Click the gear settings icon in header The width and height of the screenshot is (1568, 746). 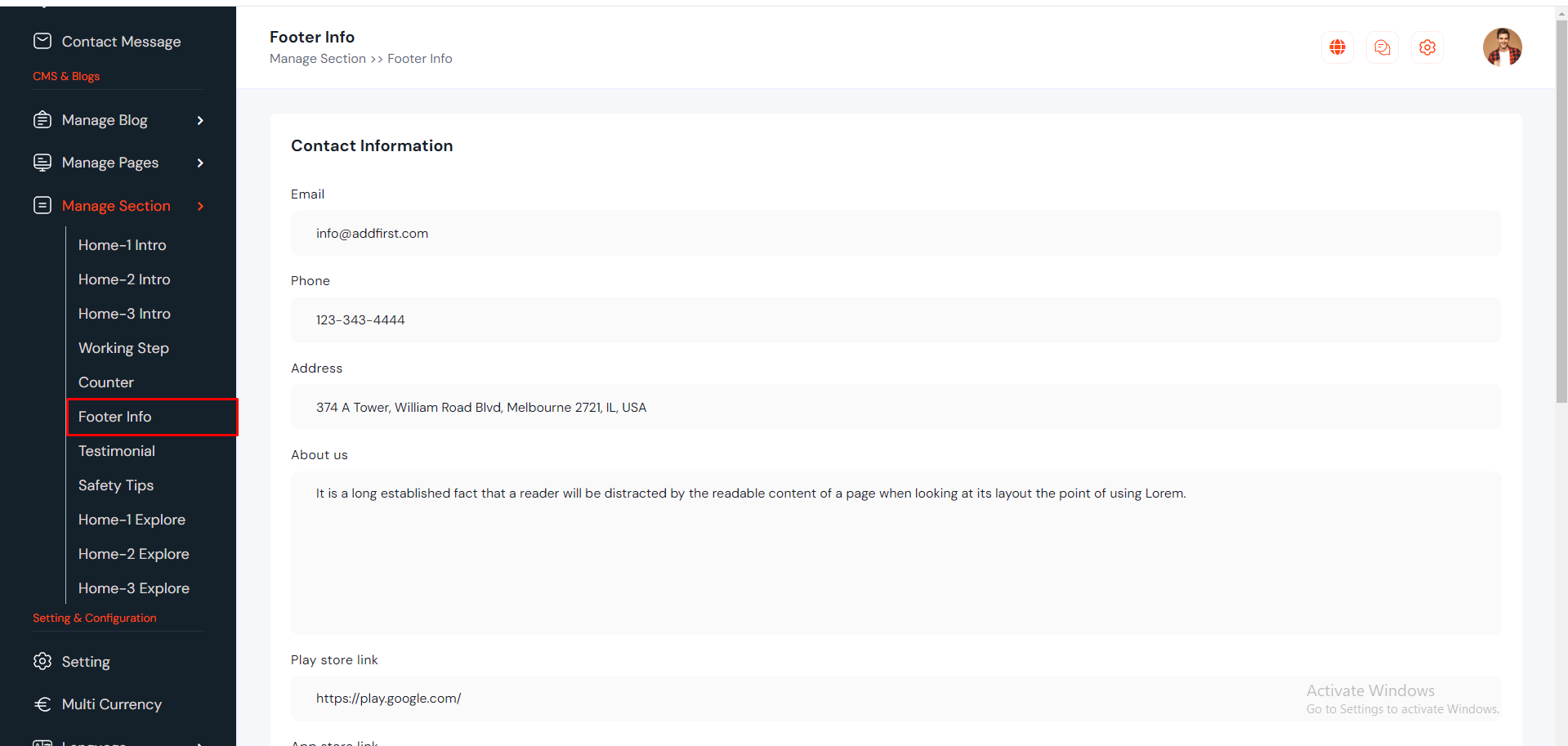[1427, 47]
